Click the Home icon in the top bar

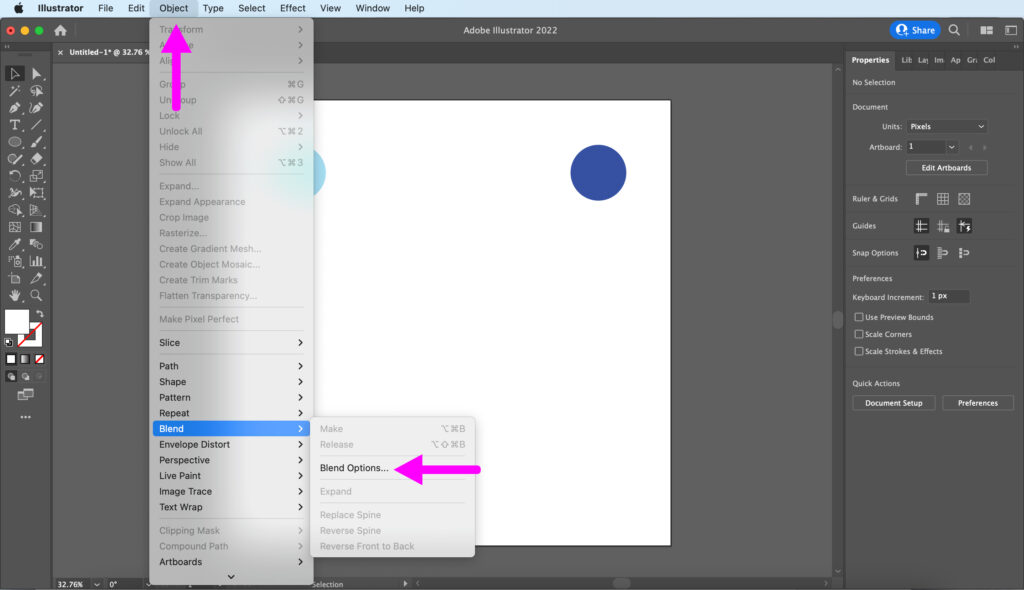coord(60,31)
